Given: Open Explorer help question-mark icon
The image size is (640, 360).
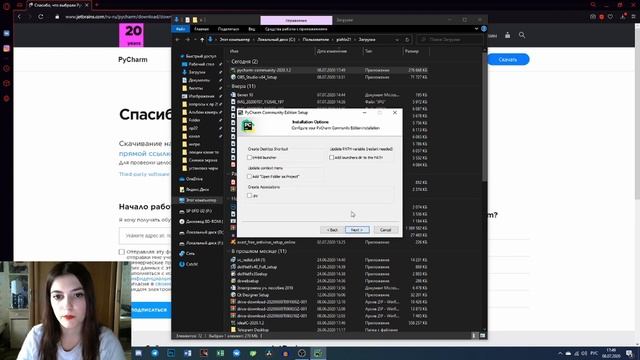Looking at the screenshot, I should click(484, 29).
